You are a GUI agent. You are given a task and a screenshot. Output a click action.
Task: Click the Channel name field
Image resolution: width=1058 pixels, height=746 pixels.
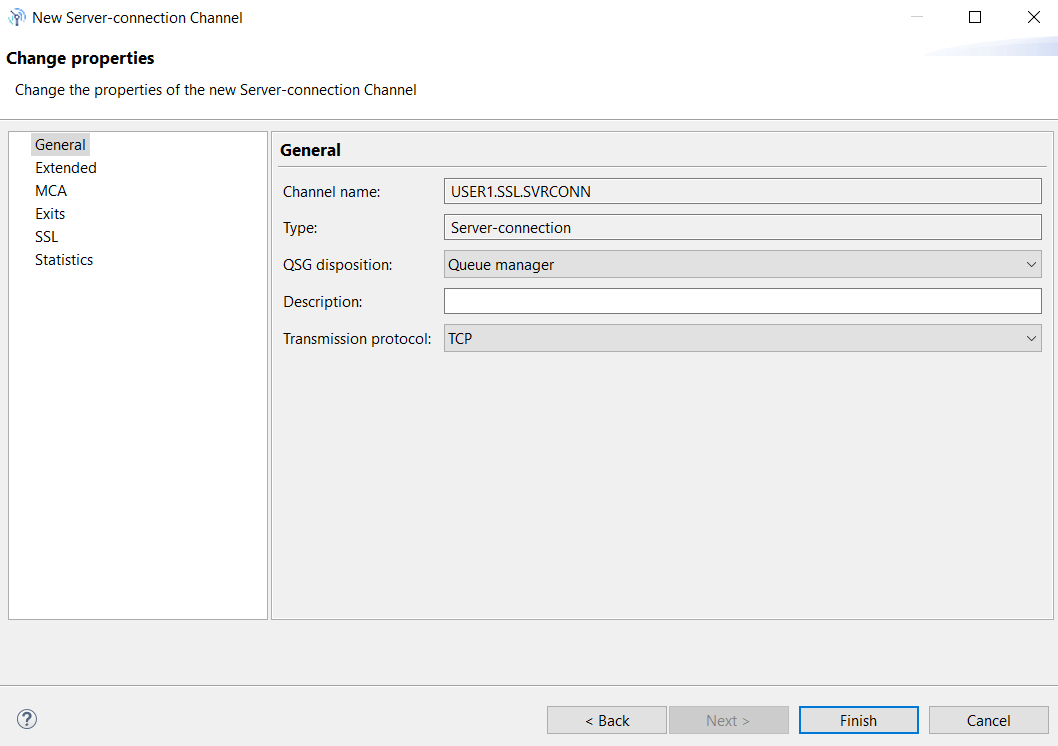742,192
